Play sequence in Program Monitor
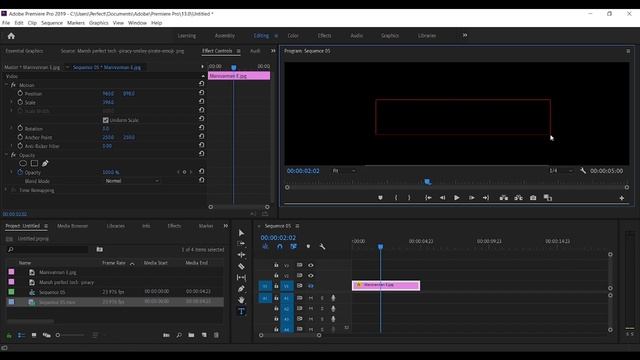Screen dimensions: 640x360 click(457, 198)
